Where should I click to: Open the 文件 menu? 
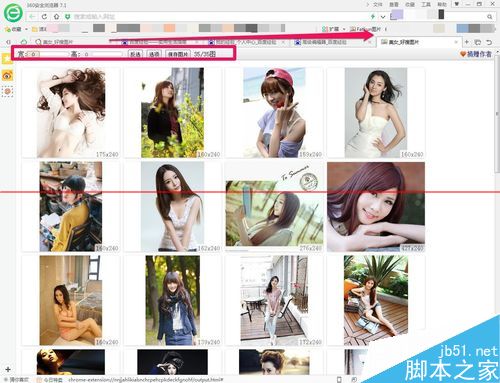click(x=377, y=4)
